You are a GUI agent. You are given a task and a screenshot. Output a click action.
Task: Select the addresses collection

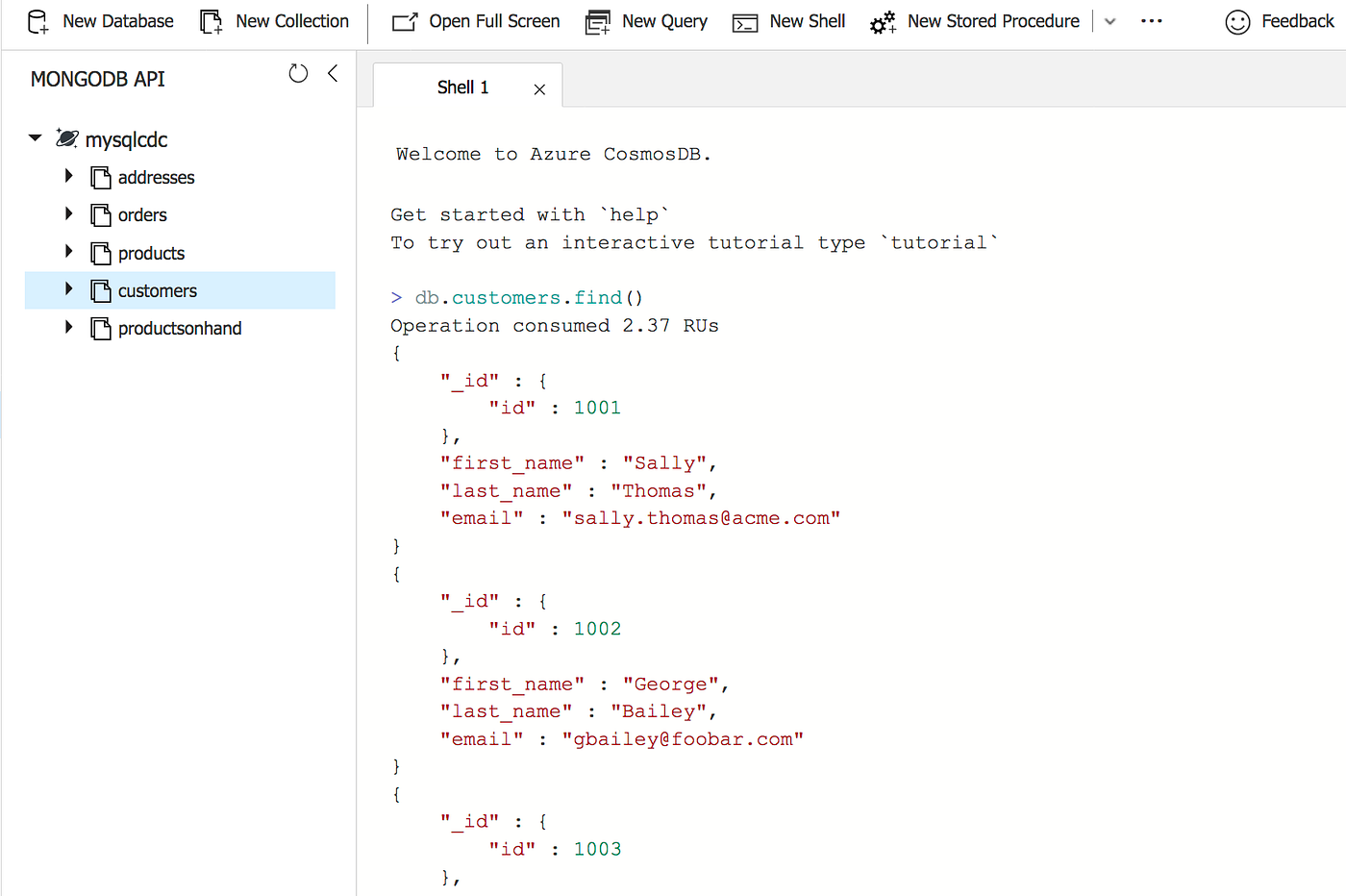156,177
